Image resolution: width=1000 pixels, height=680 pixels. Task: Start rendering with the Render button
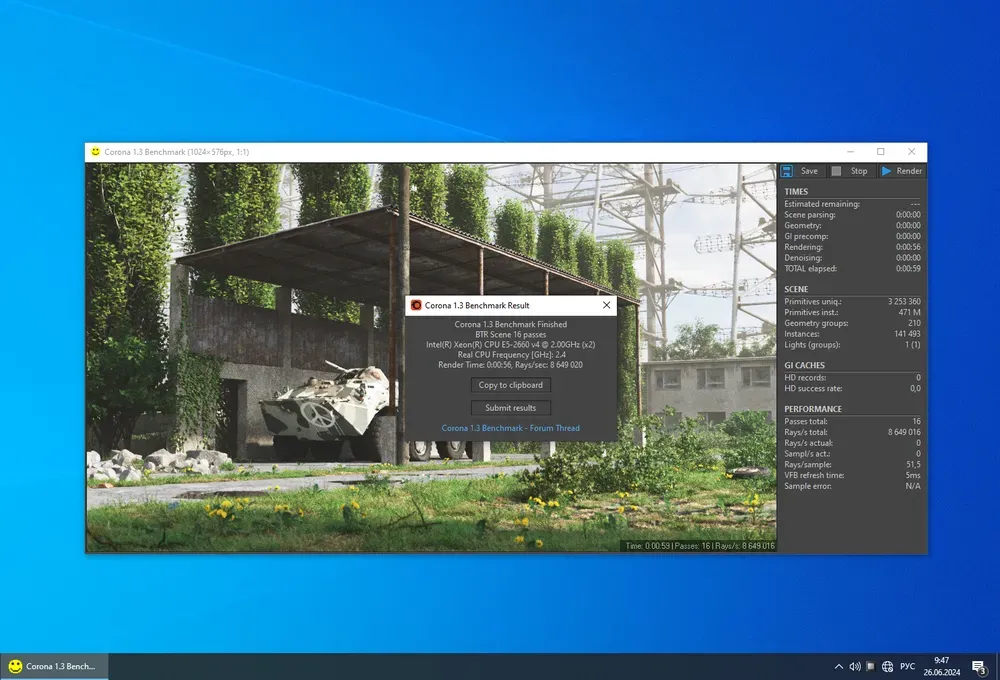point(901,171)
